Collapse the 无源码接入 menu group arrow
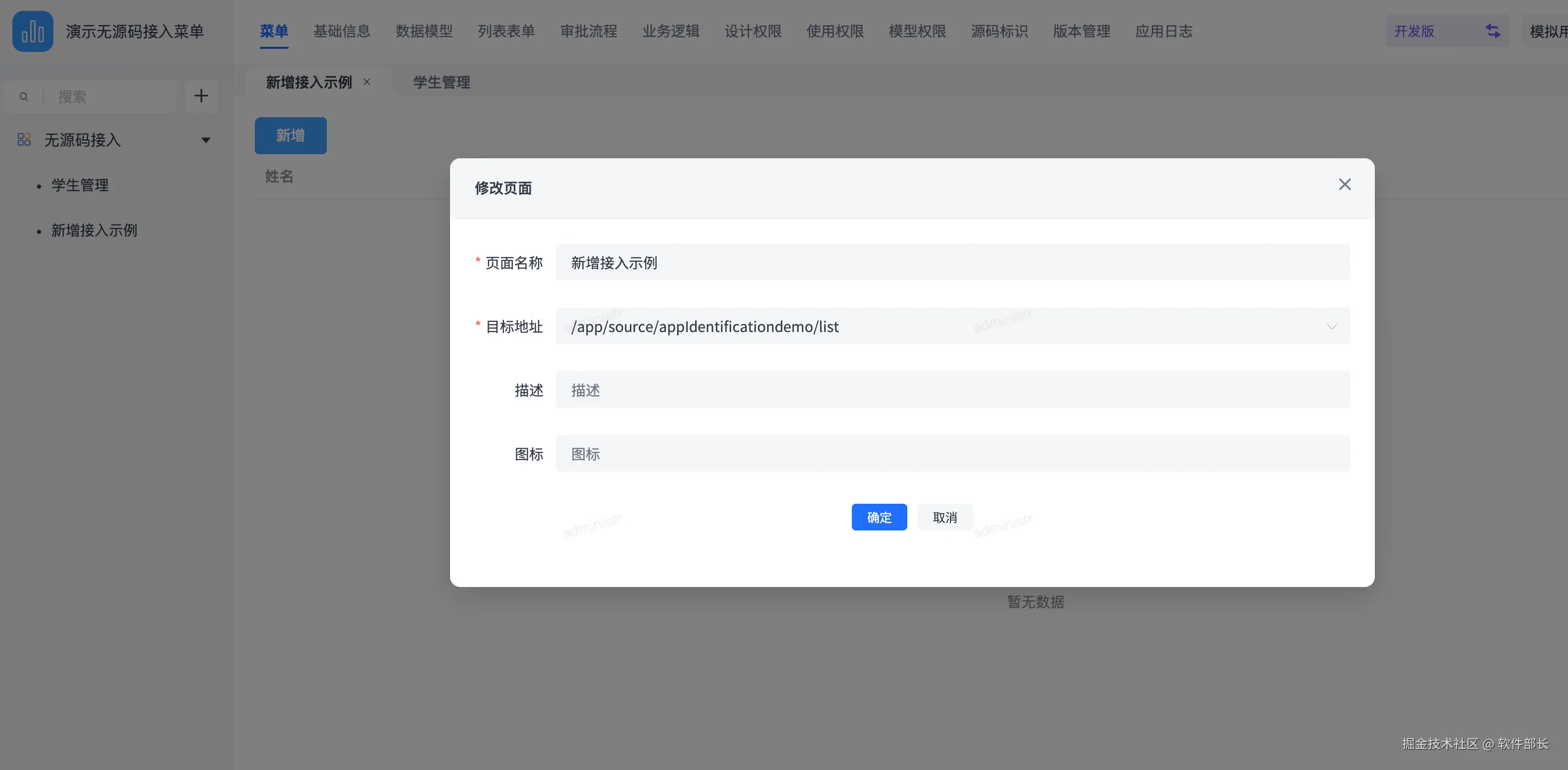The height and width of the screenshot is (770, 1568). click(x=206, y=140)
